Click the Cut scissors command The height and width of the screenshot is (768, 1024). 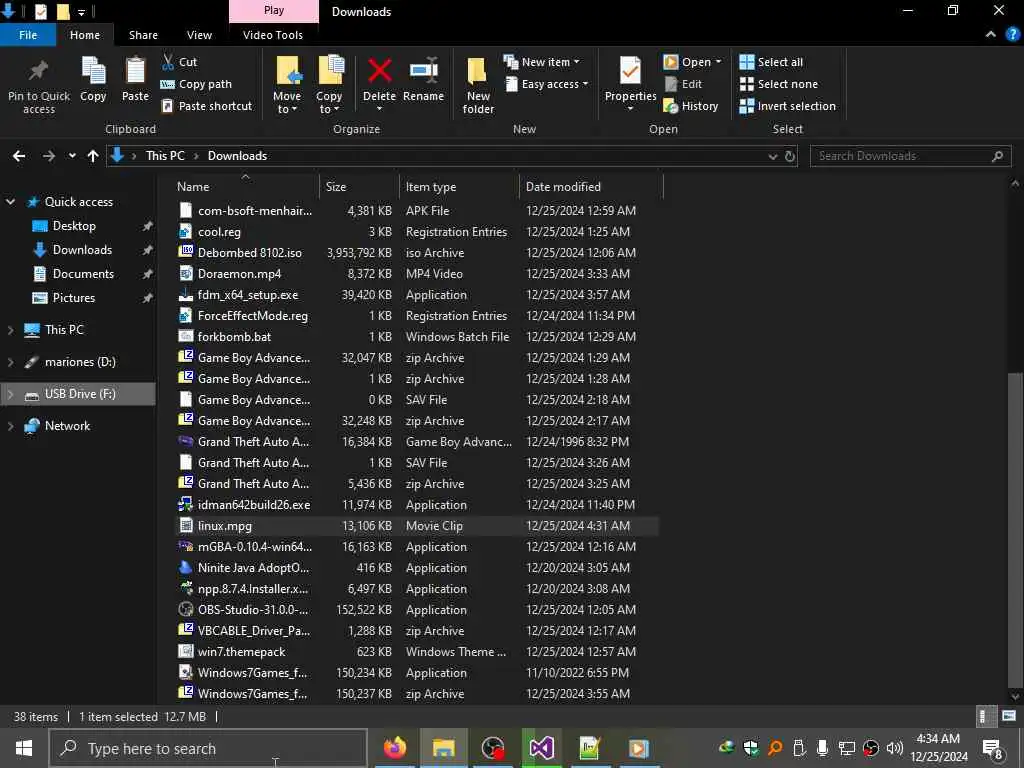179,62
